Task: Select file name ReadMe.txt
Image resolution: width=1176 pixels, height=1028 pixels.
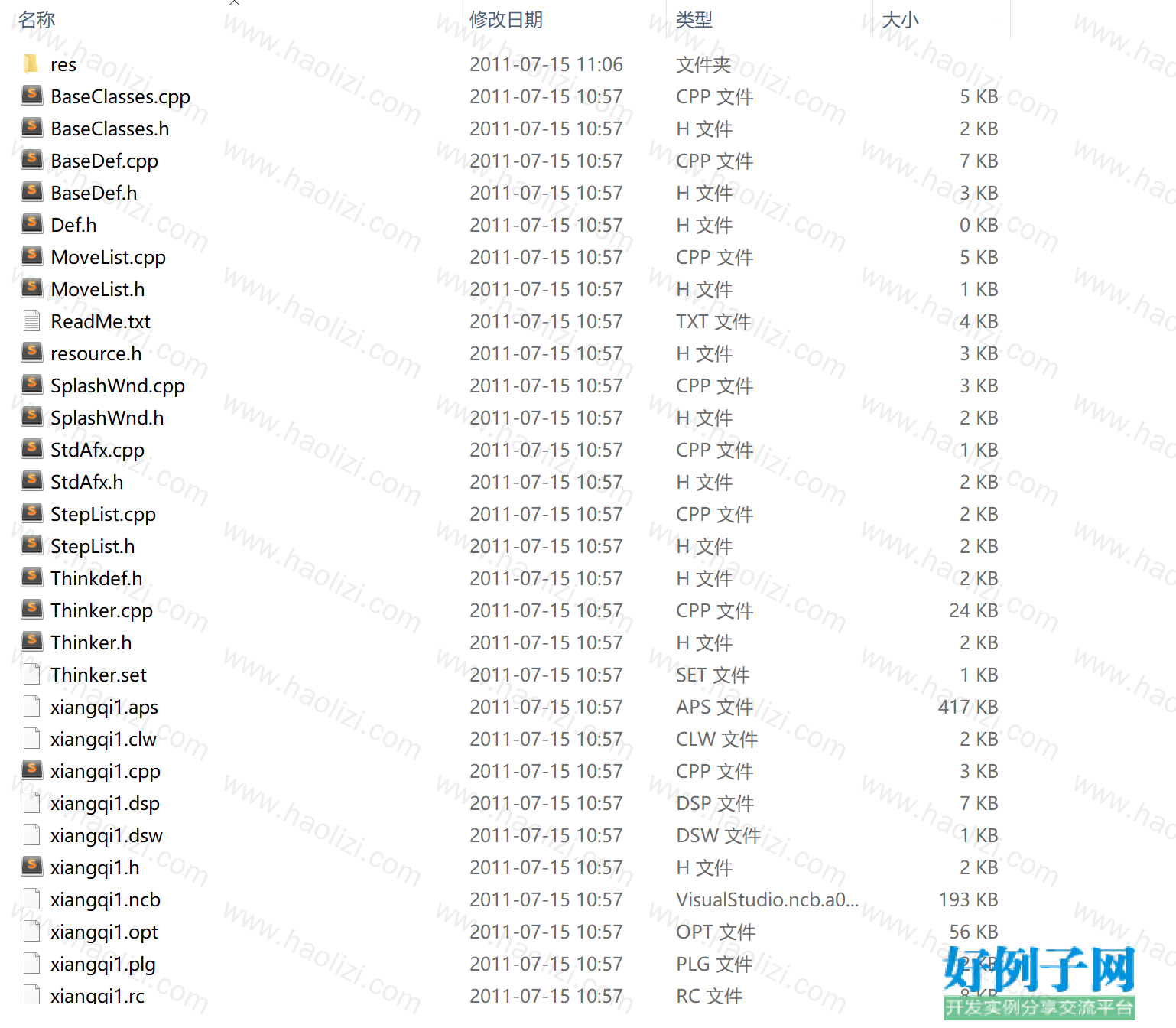Action: point(100,322)
